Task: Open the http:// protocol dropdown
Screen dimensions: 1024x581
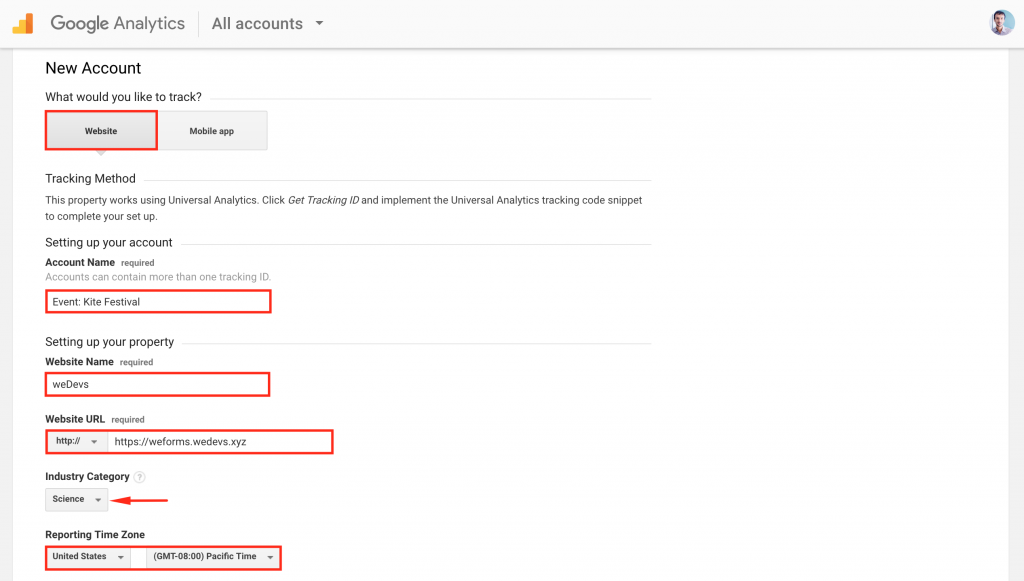Action: [x=76, y=441]
